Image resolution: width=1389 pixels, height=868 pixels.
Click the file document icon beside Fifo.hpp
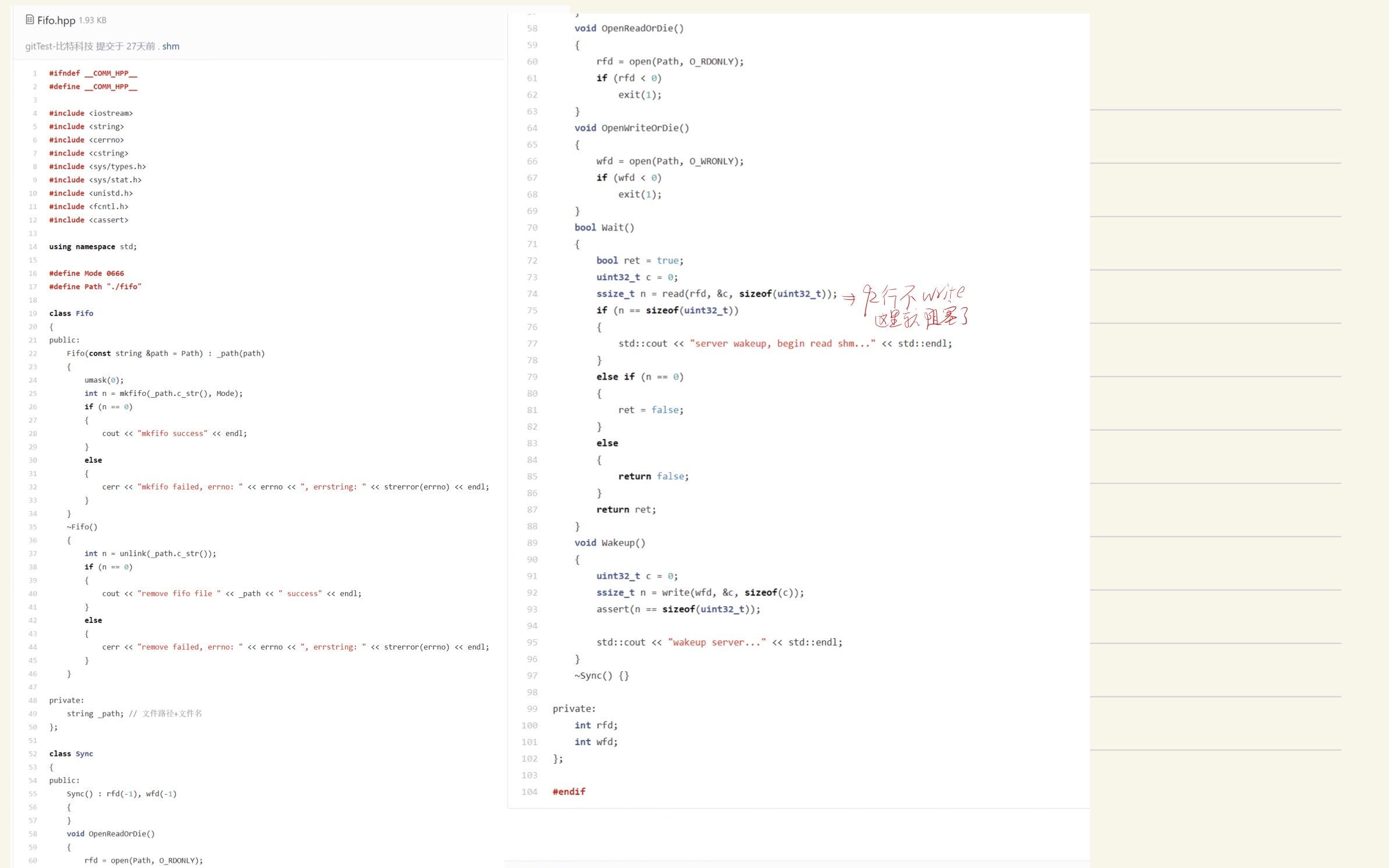[x=30, y=20]
